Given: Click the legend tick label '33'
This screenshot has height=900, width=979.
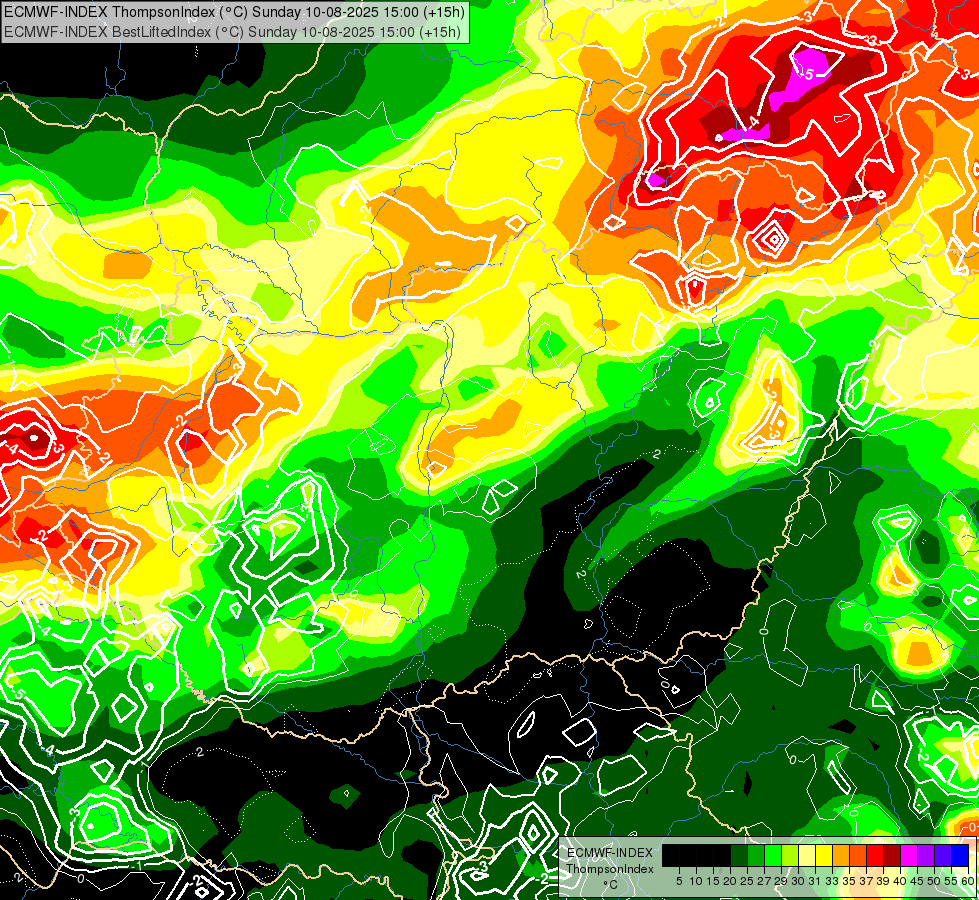Looking at the screenshot, I should coord(832,881).
